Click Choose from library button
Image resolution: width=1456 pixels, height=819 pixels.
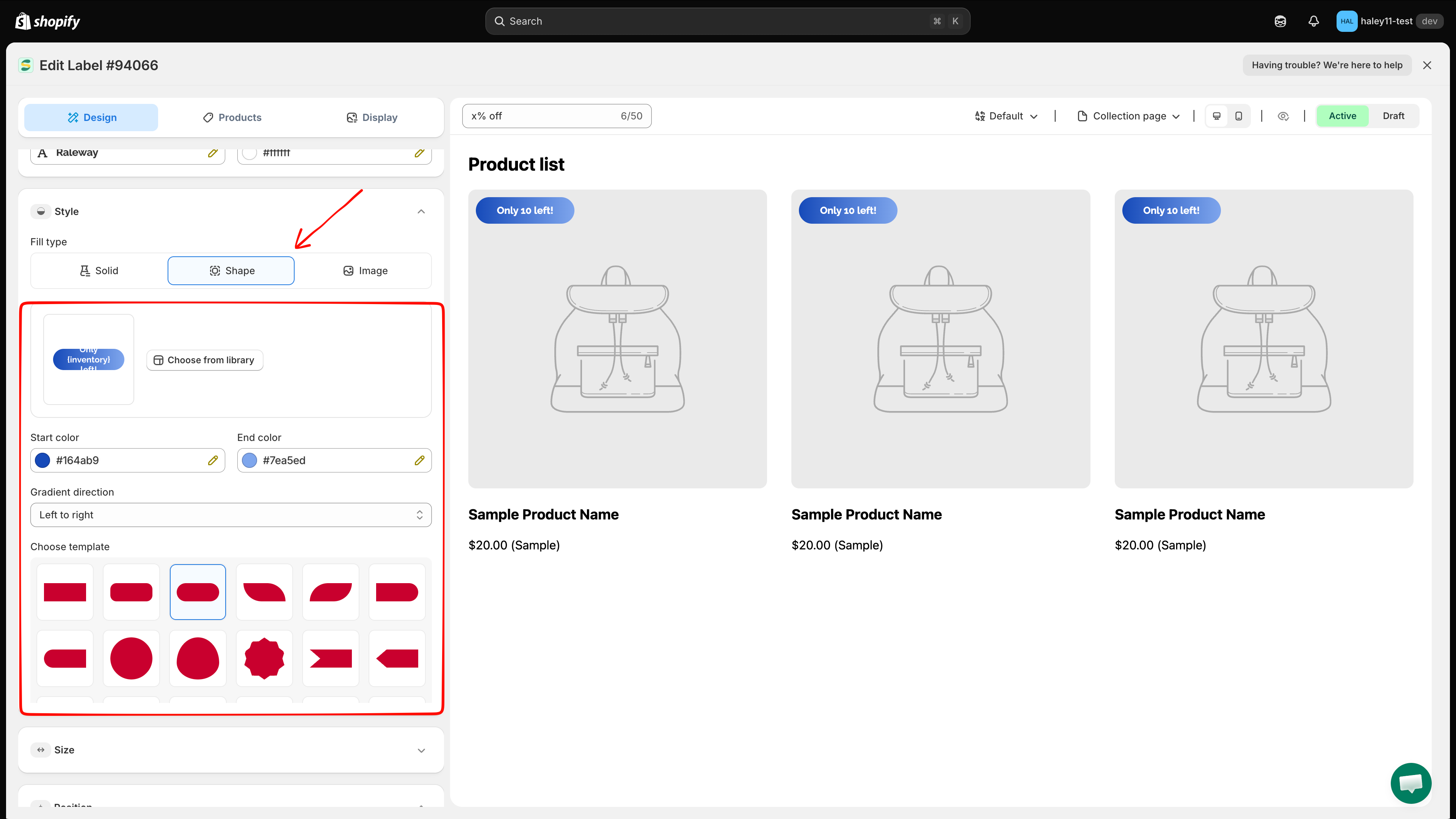[x=205, y=360]
